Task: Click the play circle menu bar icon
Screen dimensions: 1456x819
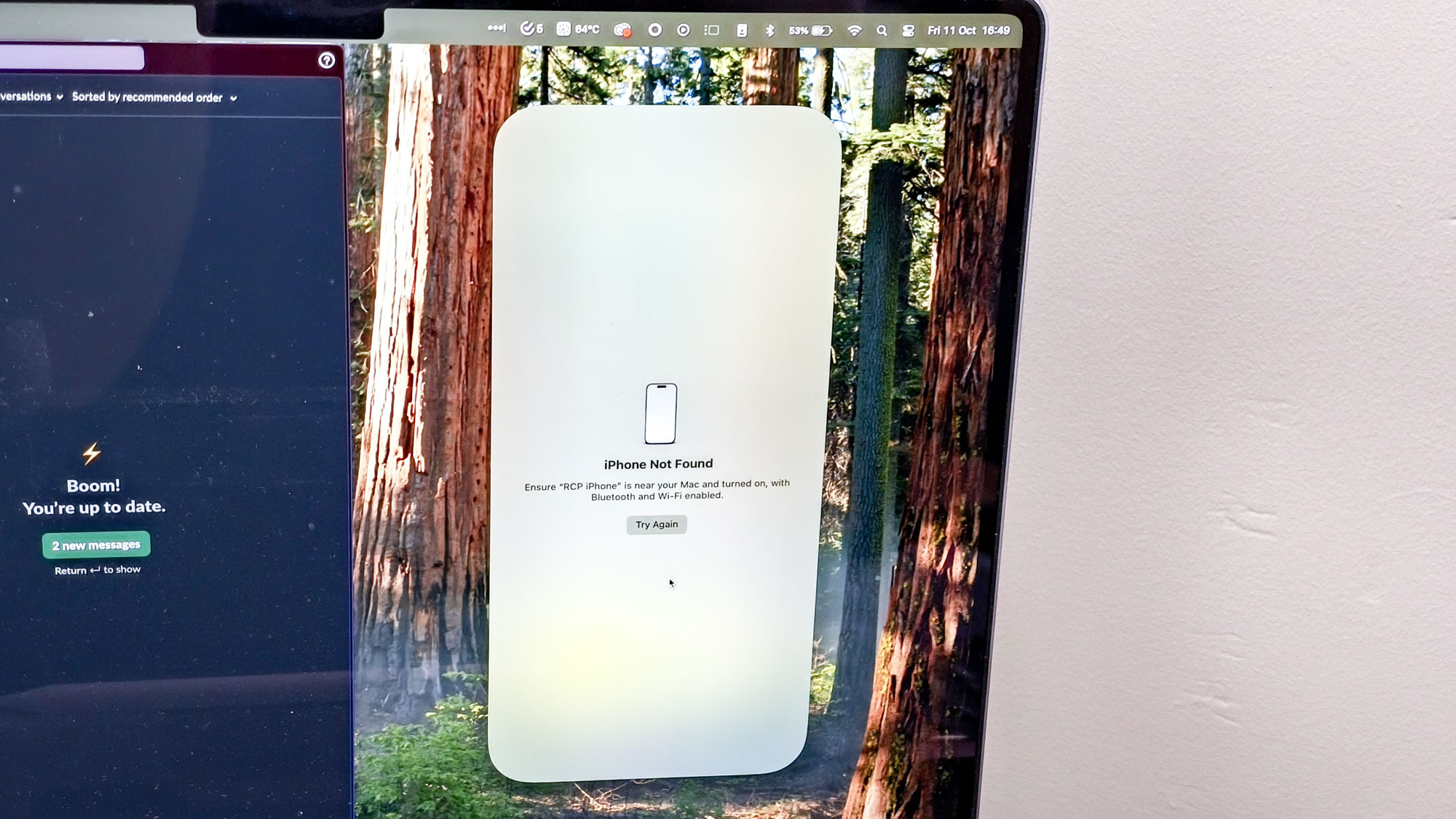Action: [x=683, y=30]
